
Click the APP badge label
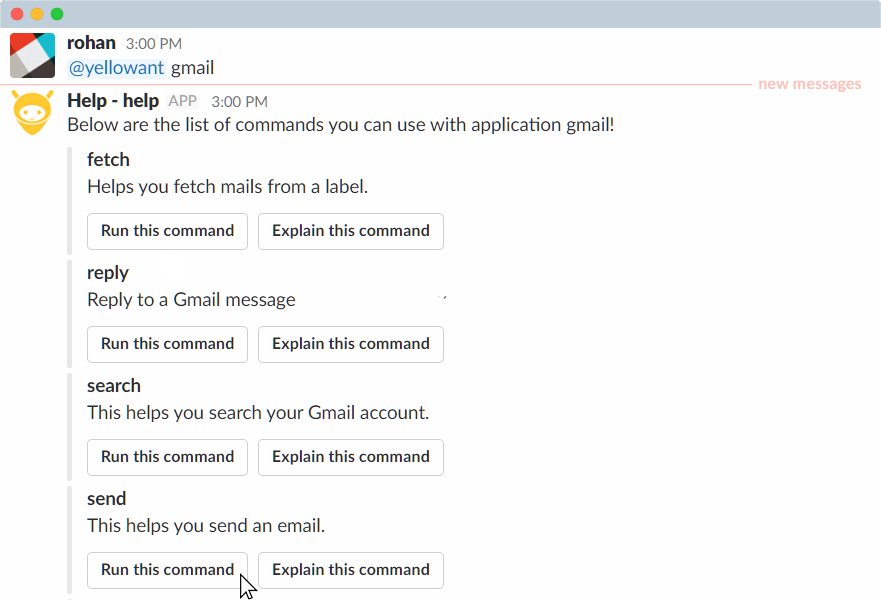183,101
